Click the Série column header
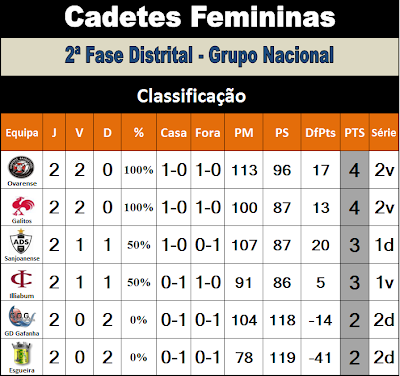Screen dimensions: 400x376 [x=384, y=133]
